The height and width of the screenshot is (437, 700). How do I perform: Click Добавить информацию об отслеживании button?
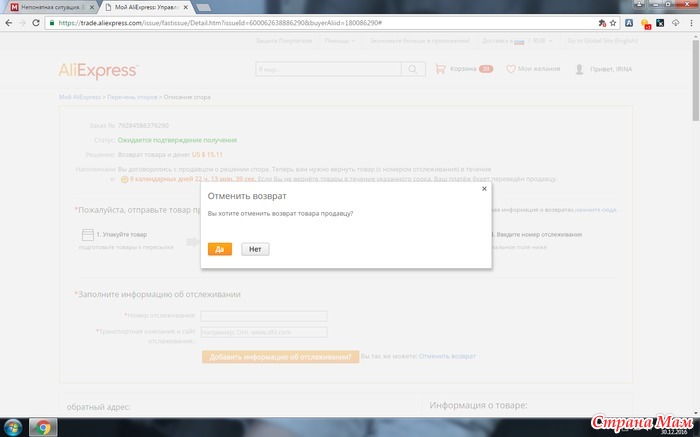pos(280,357)
